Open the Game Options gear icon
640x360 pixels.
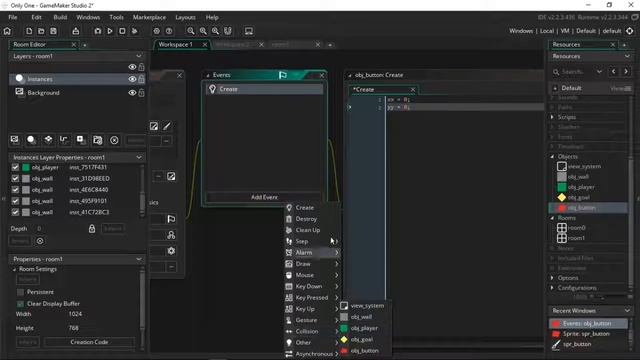point(156,31)
